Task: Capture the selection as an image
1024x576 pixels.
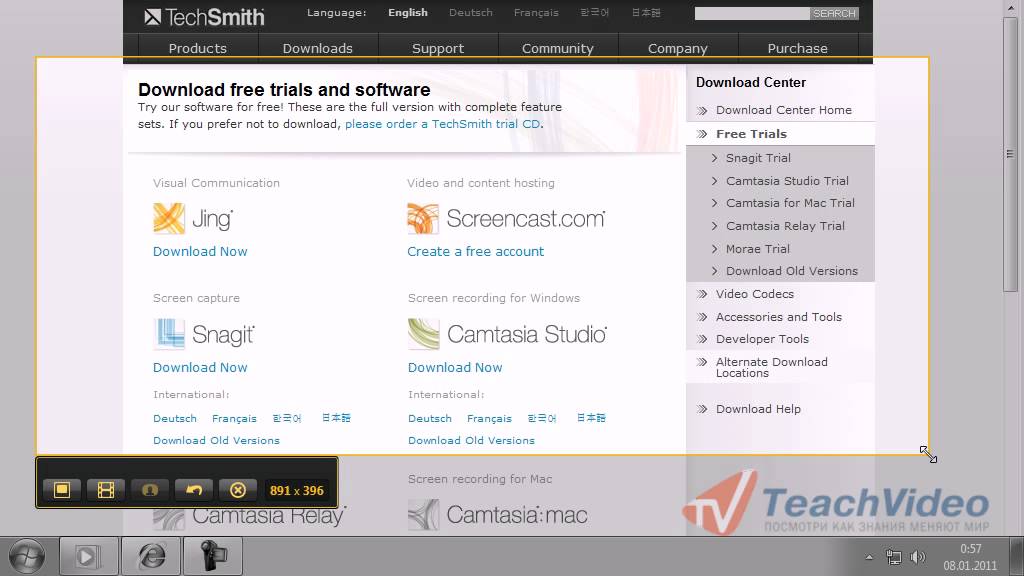Action: click(x=62, y=490)
